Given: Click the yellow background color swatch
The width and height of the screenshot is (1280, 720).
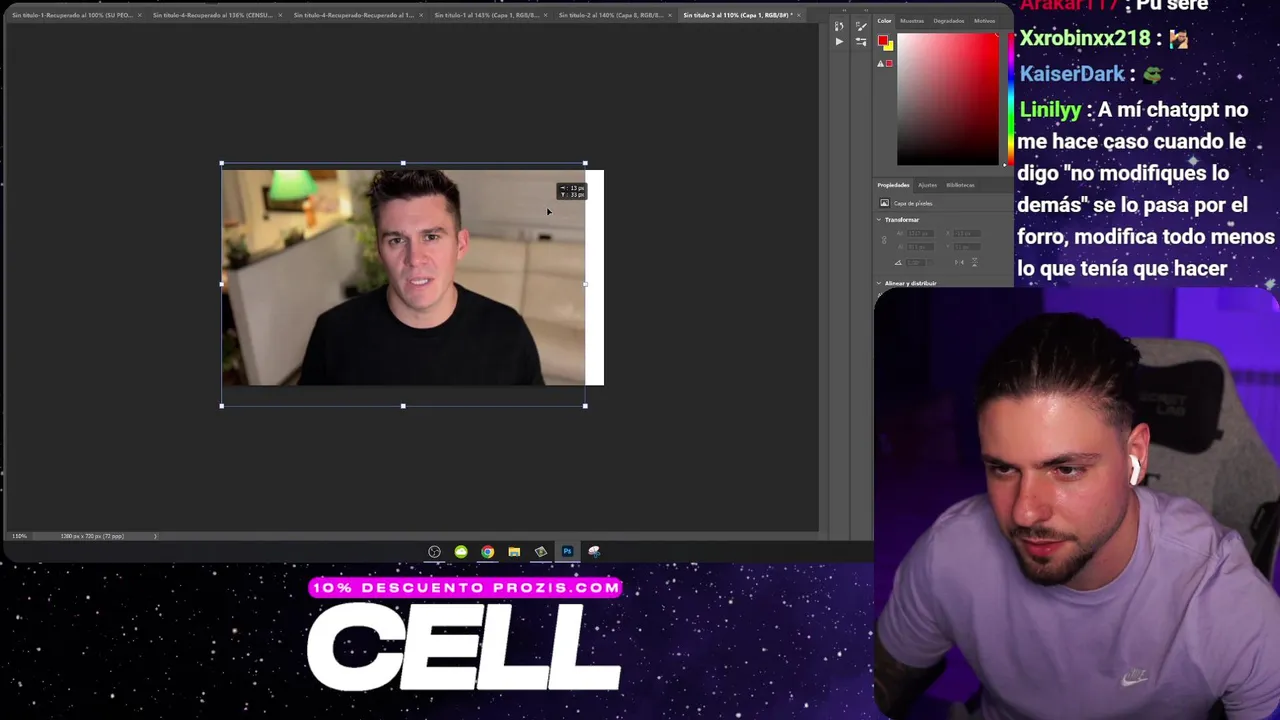Looking at the screenshot, I should pyautogui.click(x=889, y=46).
